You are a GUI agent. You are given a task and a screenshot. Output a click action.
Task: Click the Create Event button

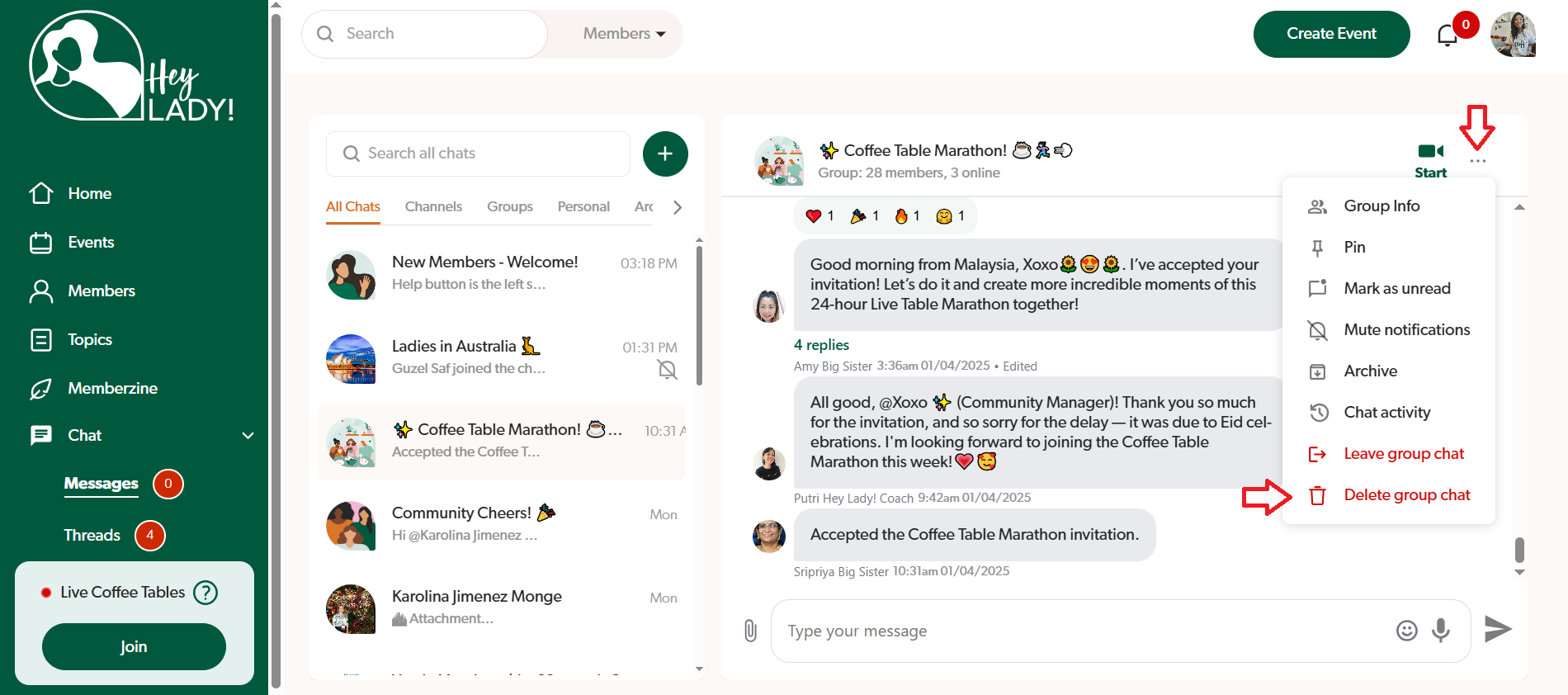(1332, 34)
